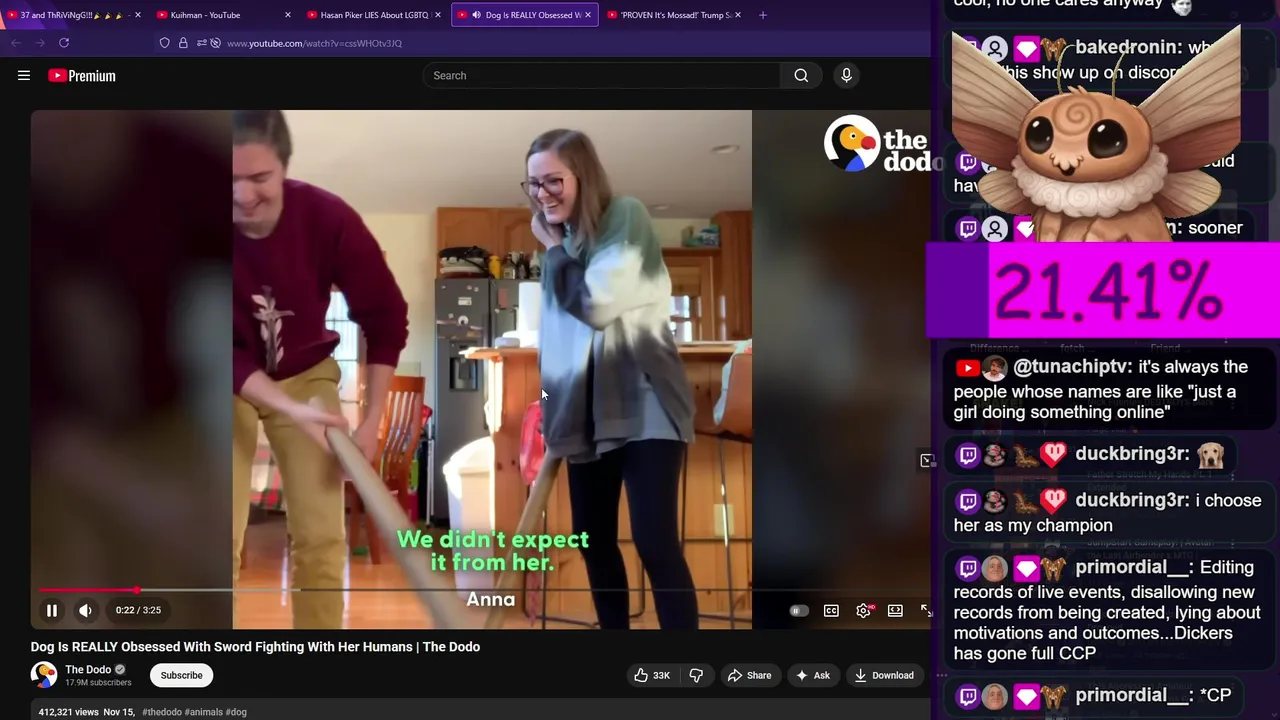The width and height of the screenshot is (1280, 720).
Task: Select the 'Dog Is REALLY Obsessed' tab
Action: click(525, 15)
